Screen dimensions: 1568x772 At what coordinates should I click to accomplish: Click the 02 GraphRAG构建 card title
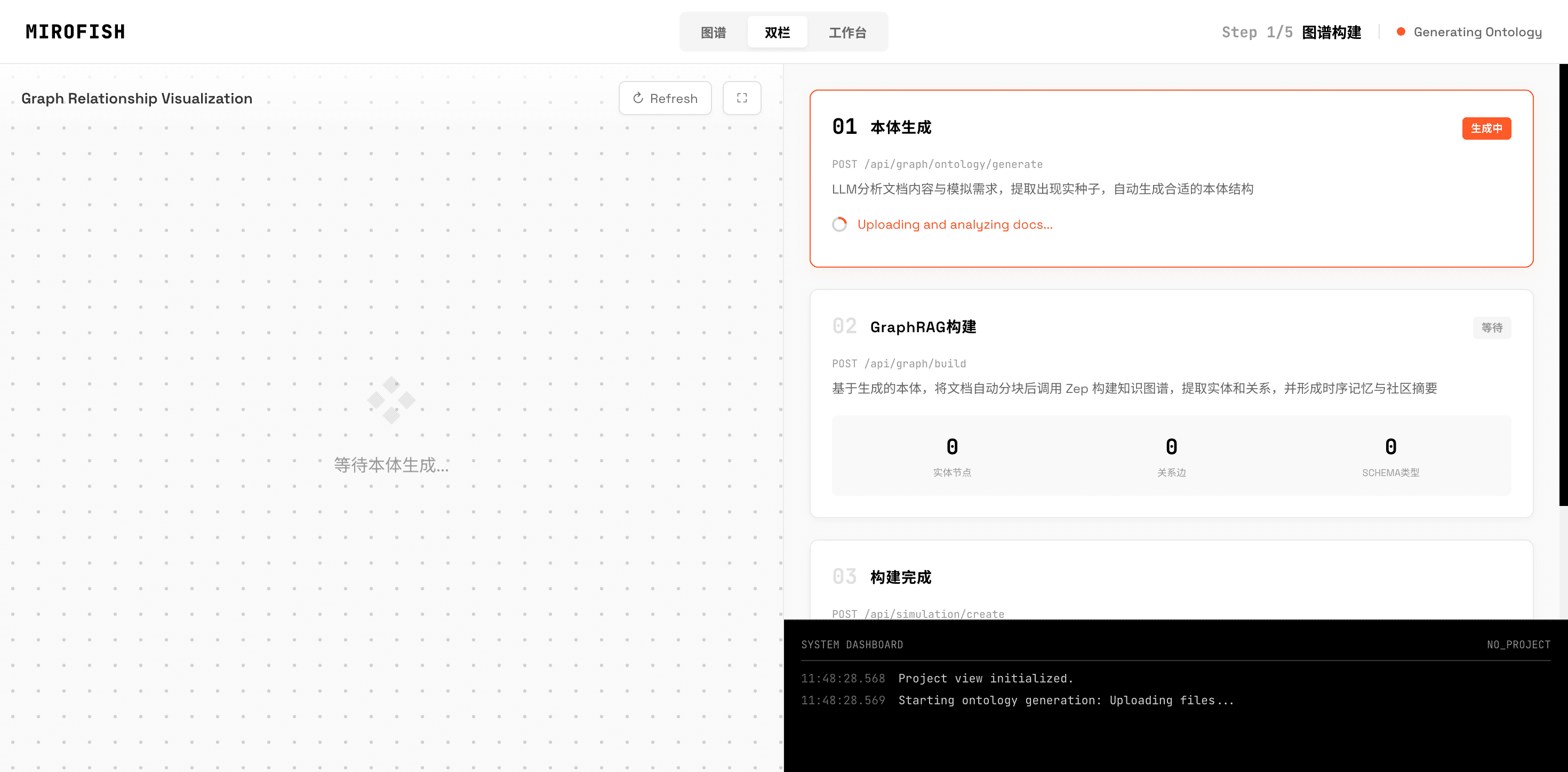tap(922, 327)
